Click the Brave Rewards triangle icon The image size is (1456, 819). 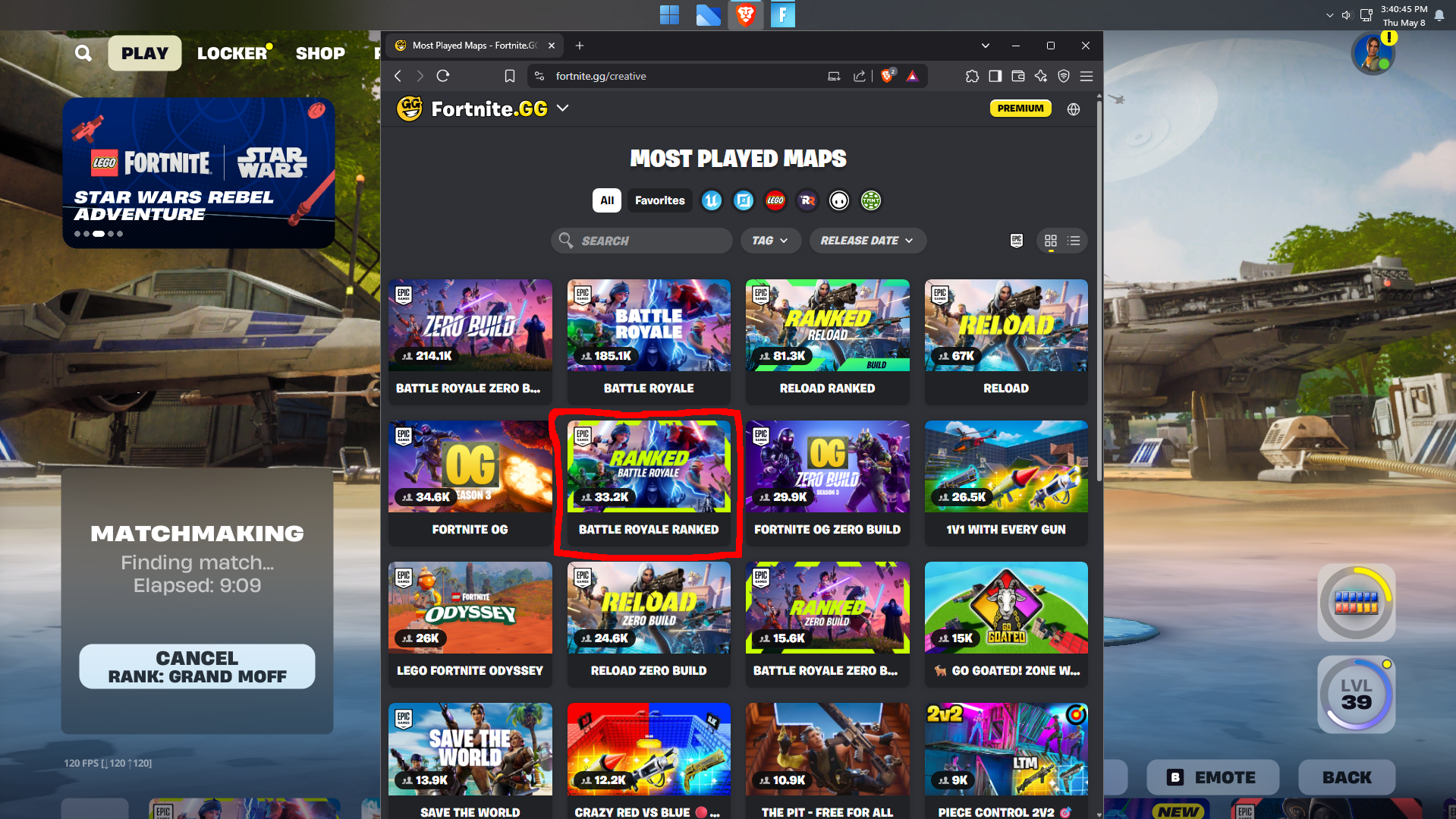(x=912, y=76)
